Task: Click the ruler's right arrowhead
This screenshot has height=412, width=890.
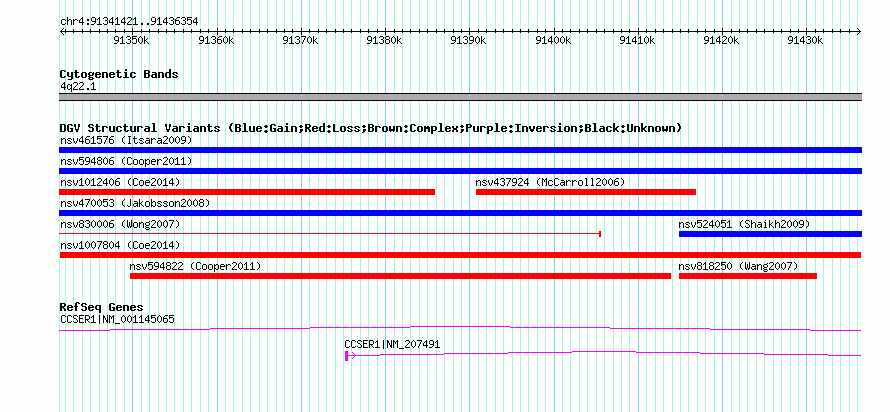Action: 859,31
